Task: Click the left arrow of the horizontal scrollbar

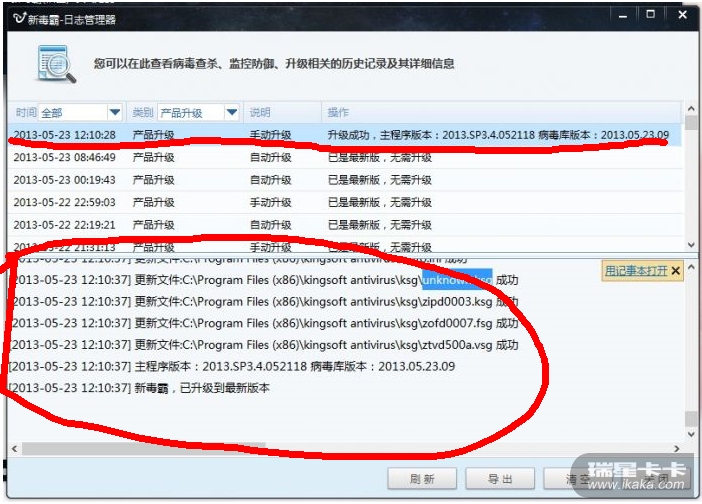Action: pyautogui.click(x=14, y=448)
